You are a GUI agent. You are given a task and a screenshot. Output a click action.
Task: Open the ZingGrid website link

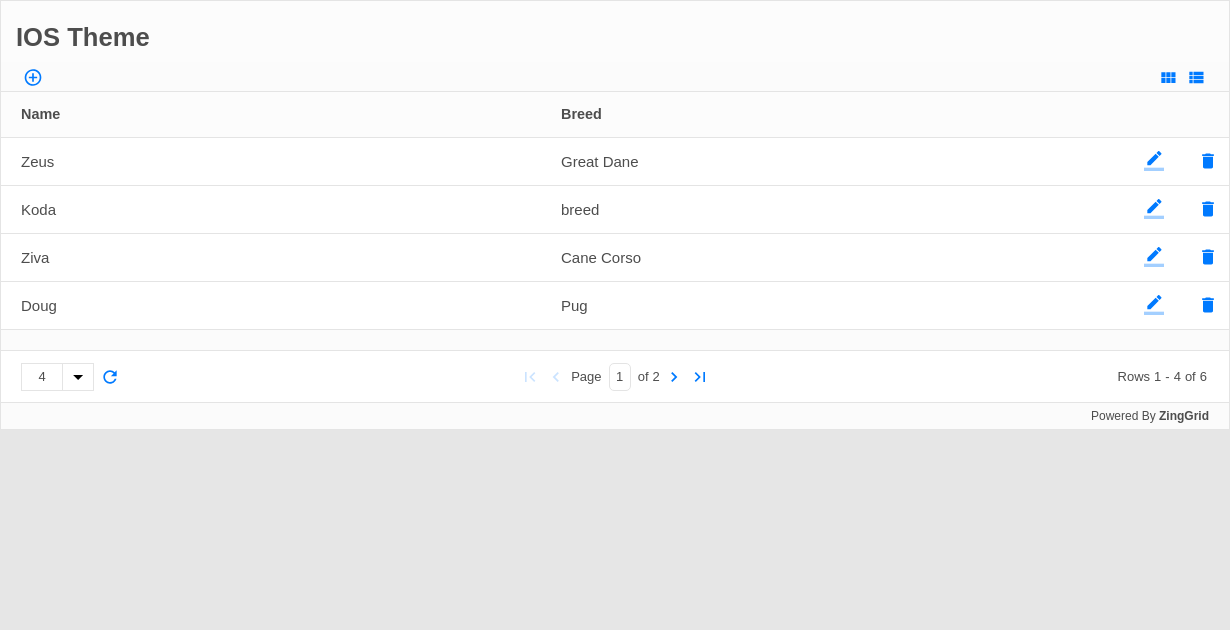point(1183,416)
